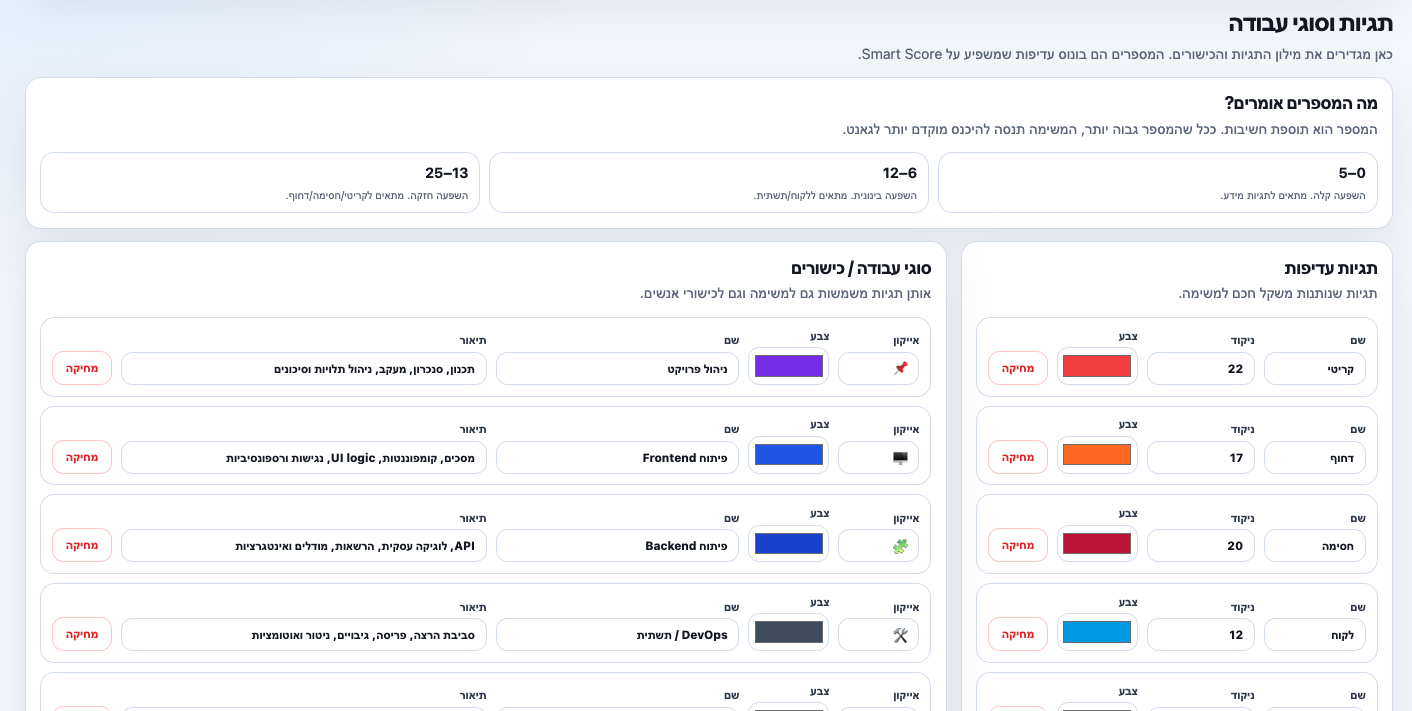Edit the name field containing חסימה

click(x=1315, y=545)
